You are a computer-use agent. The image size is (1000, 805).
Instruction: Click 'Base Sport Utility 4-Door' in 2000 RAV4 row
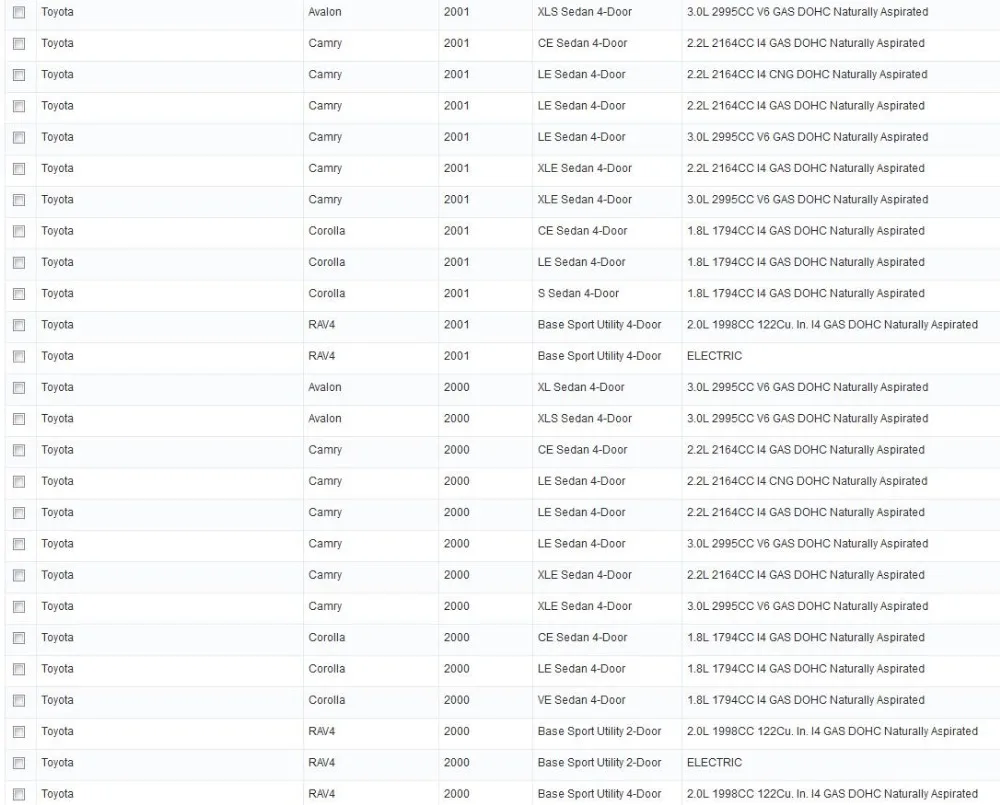click(x=599, y=794)
